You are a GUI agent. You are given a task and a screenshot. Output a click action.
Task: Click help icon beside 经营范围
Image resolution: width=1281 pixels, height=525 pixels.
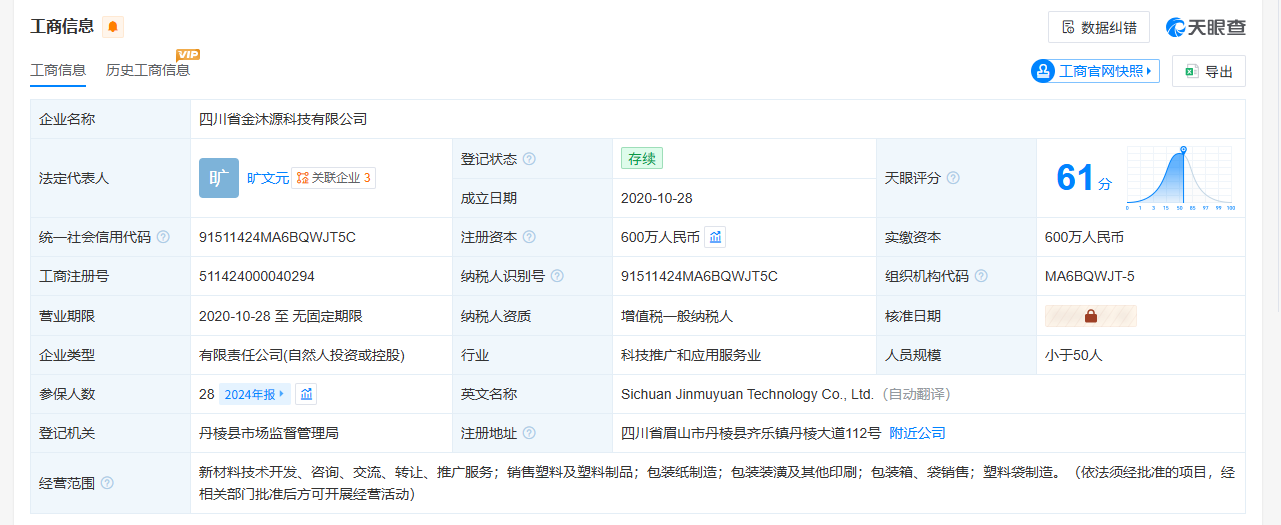pyautogui.click(x=107, y=483)
